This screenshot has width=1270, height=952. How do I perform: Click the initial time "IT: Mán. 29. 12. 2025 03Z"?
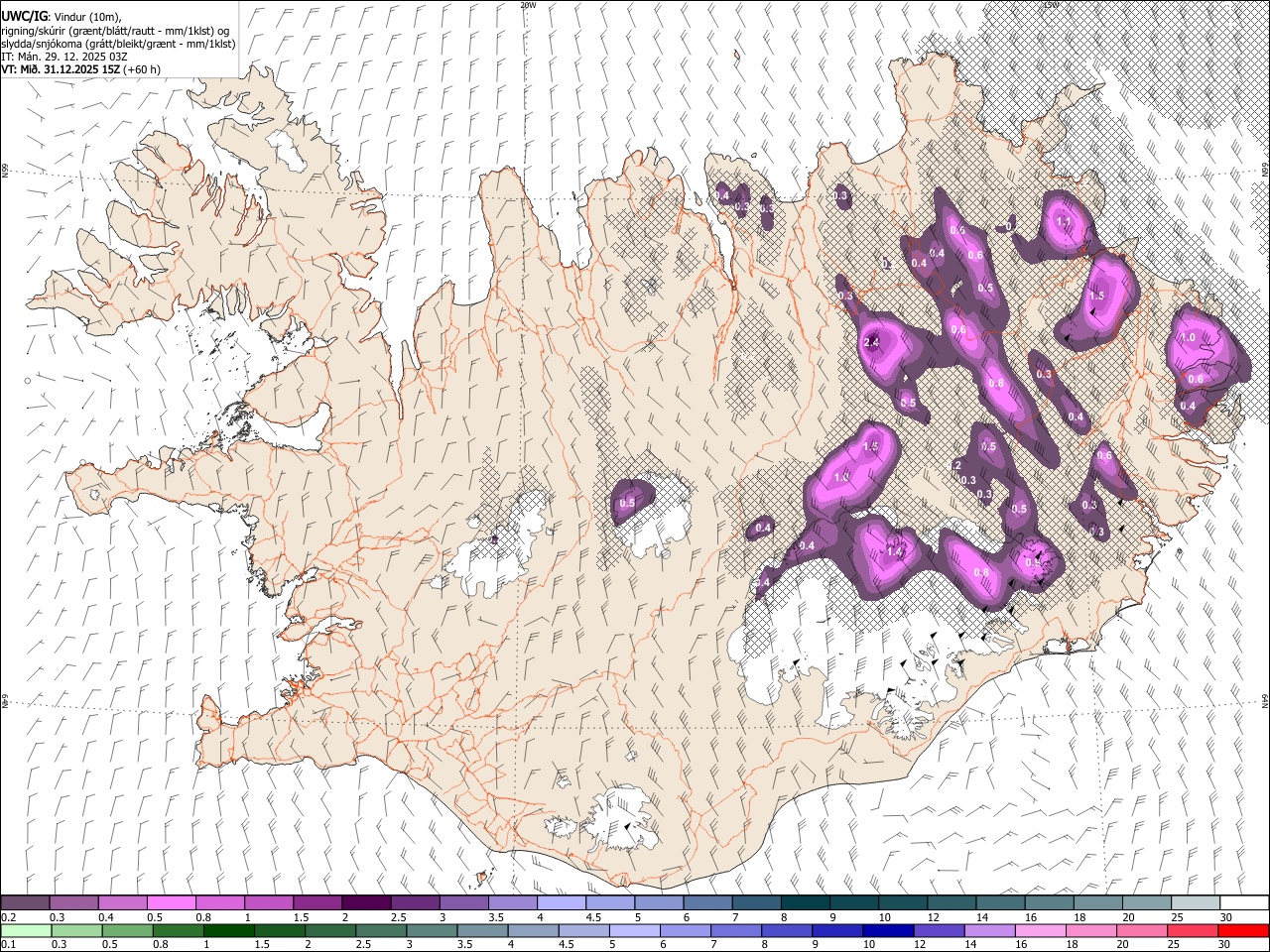(63, 57)
